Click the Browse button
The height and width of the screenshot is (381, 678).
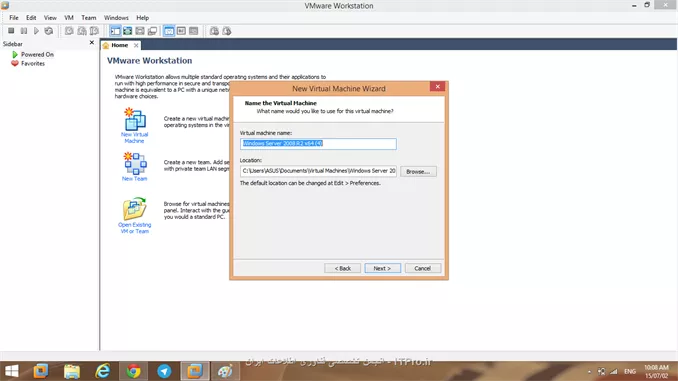(x=418, y=172)
